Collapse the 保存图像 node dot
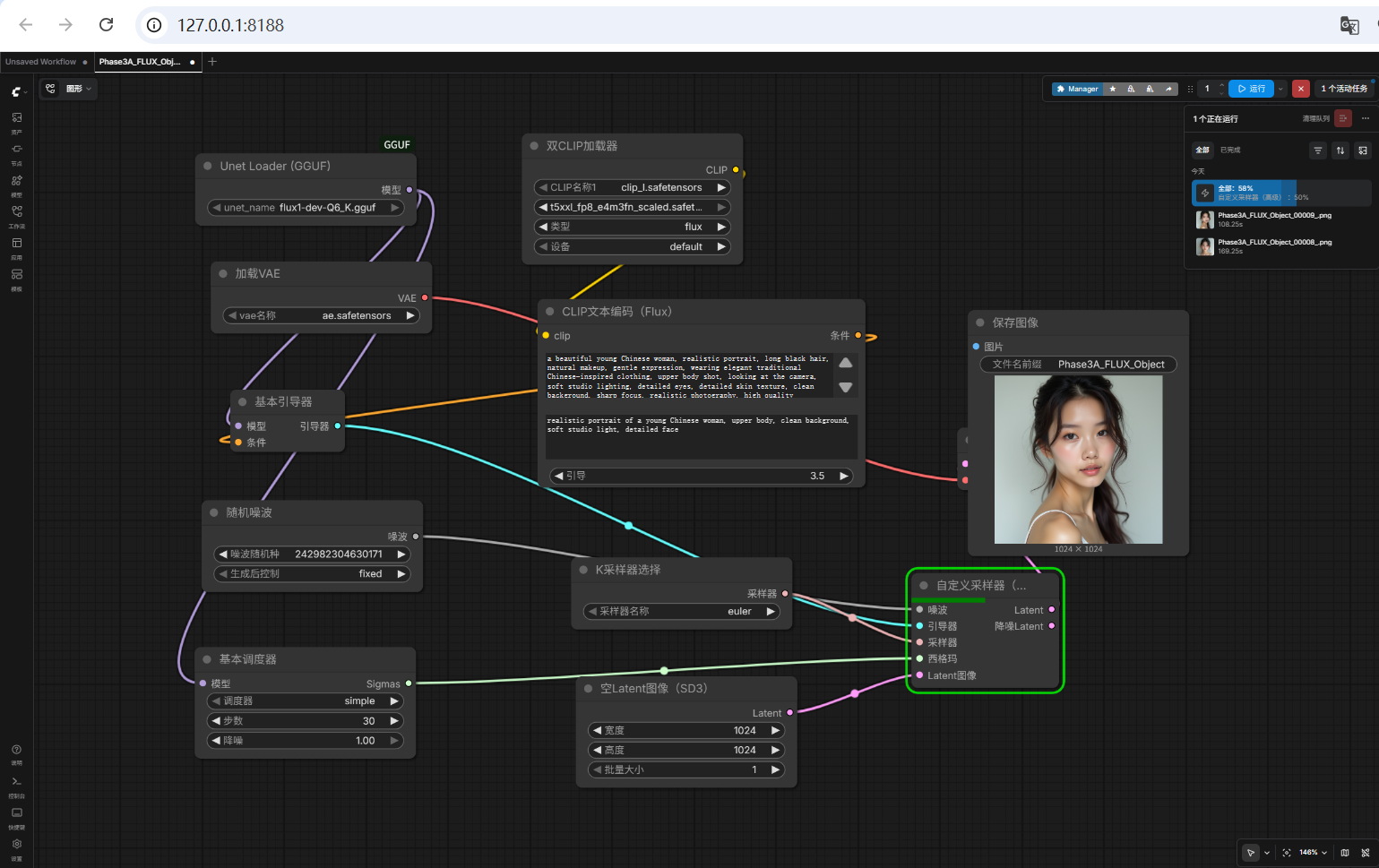This screenshot has height=868, width=1379. point(980,322)
